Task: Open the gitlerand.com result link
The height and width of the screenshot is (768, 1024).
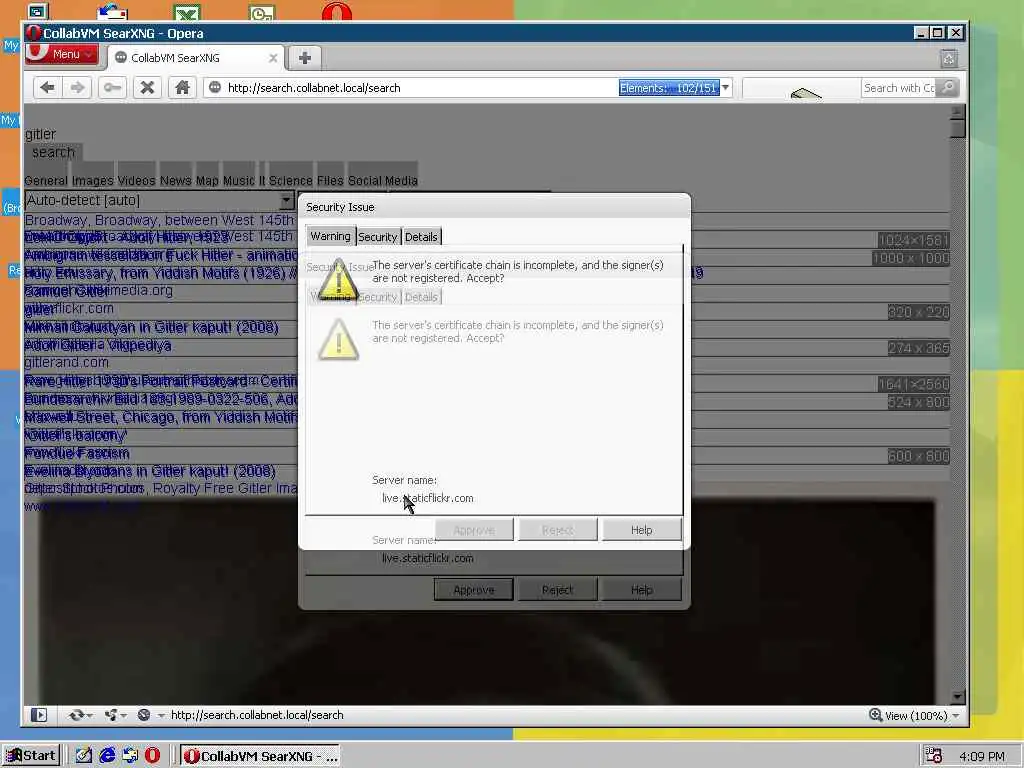Action: tap(67, 362)
